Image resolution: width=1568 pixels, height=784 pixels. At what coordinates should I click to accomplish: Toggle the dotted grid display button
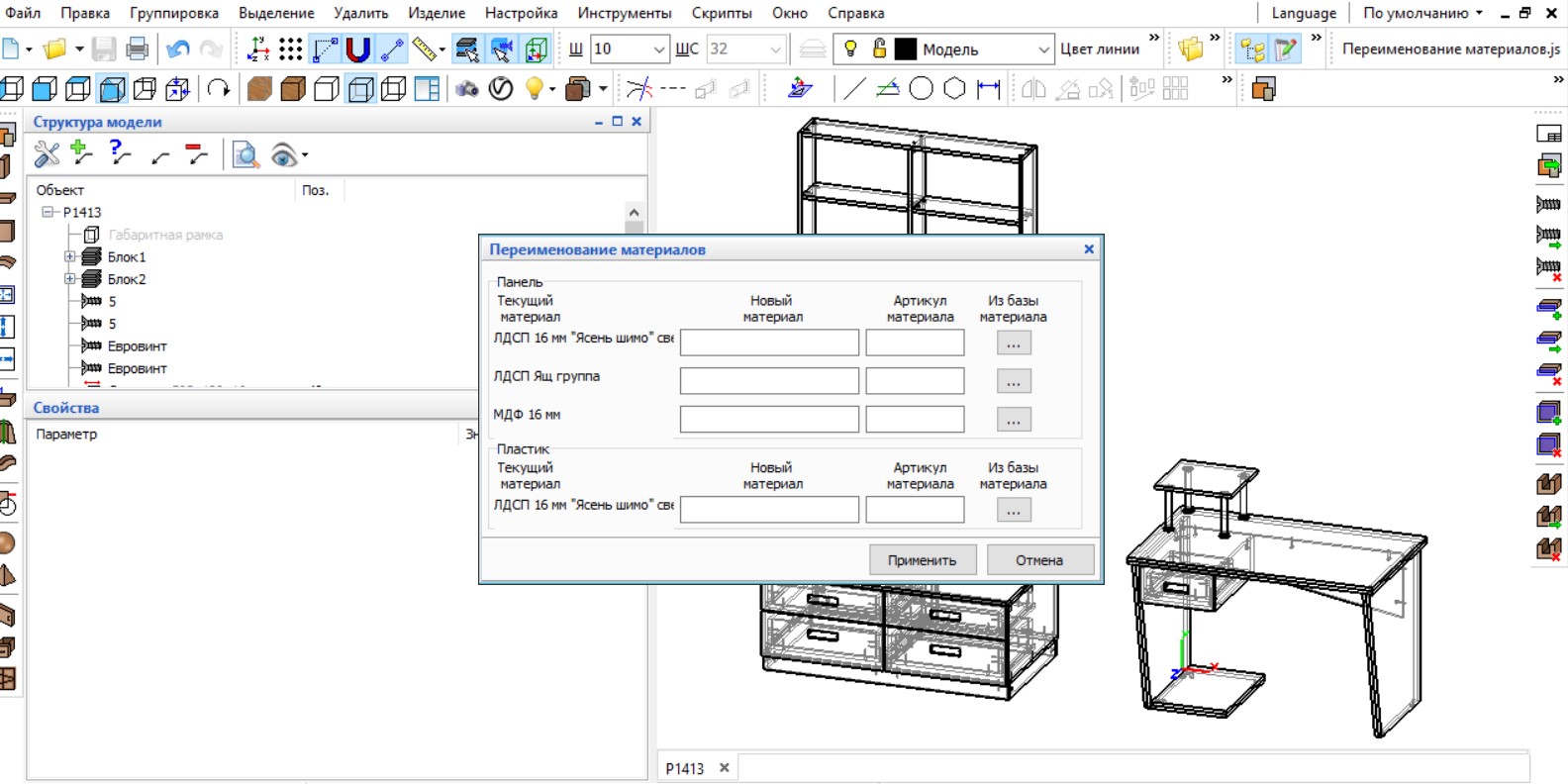[x=291, y=49]
